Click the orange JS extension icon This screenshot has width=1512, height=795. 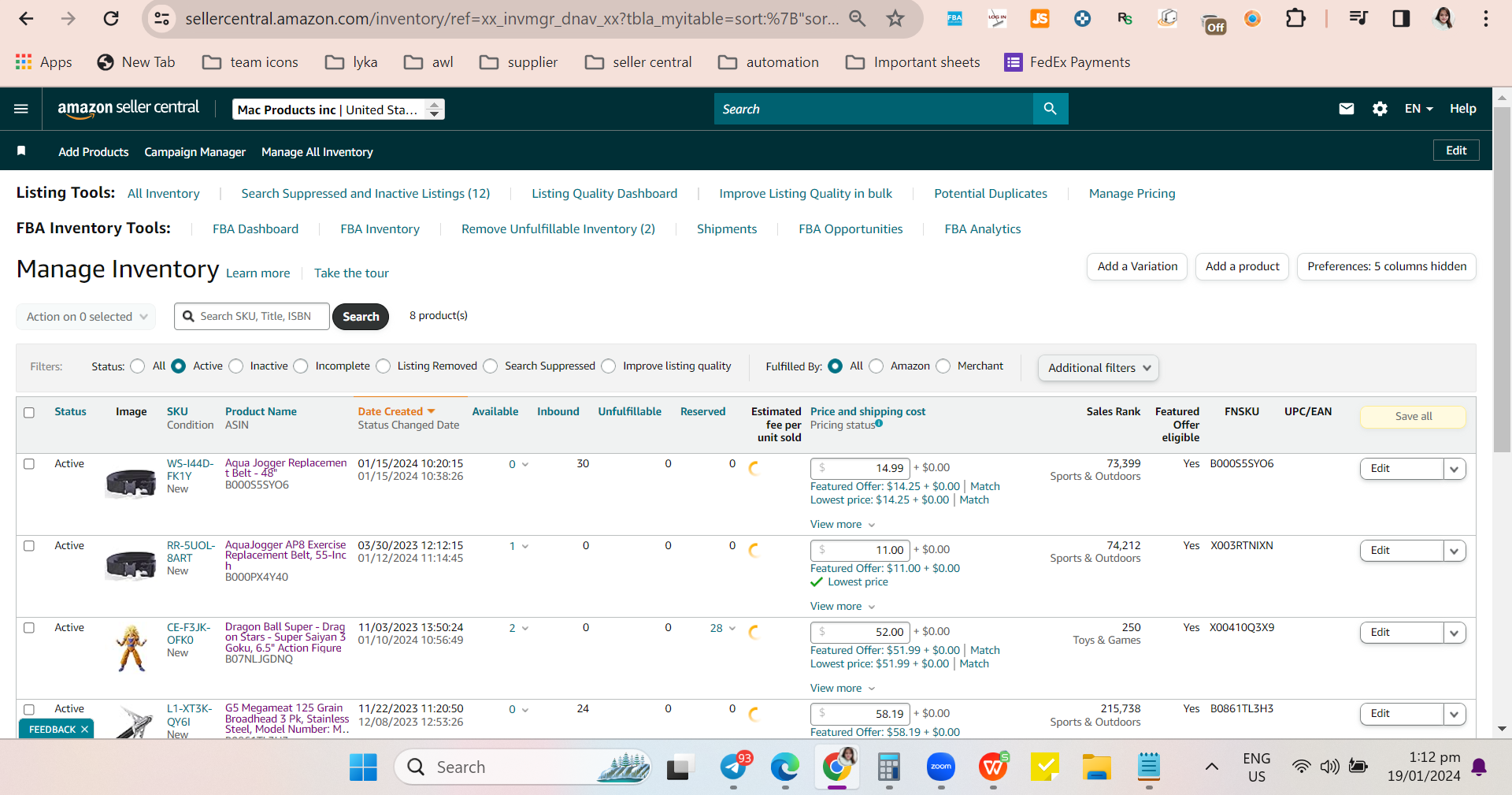coord(1039,18)
